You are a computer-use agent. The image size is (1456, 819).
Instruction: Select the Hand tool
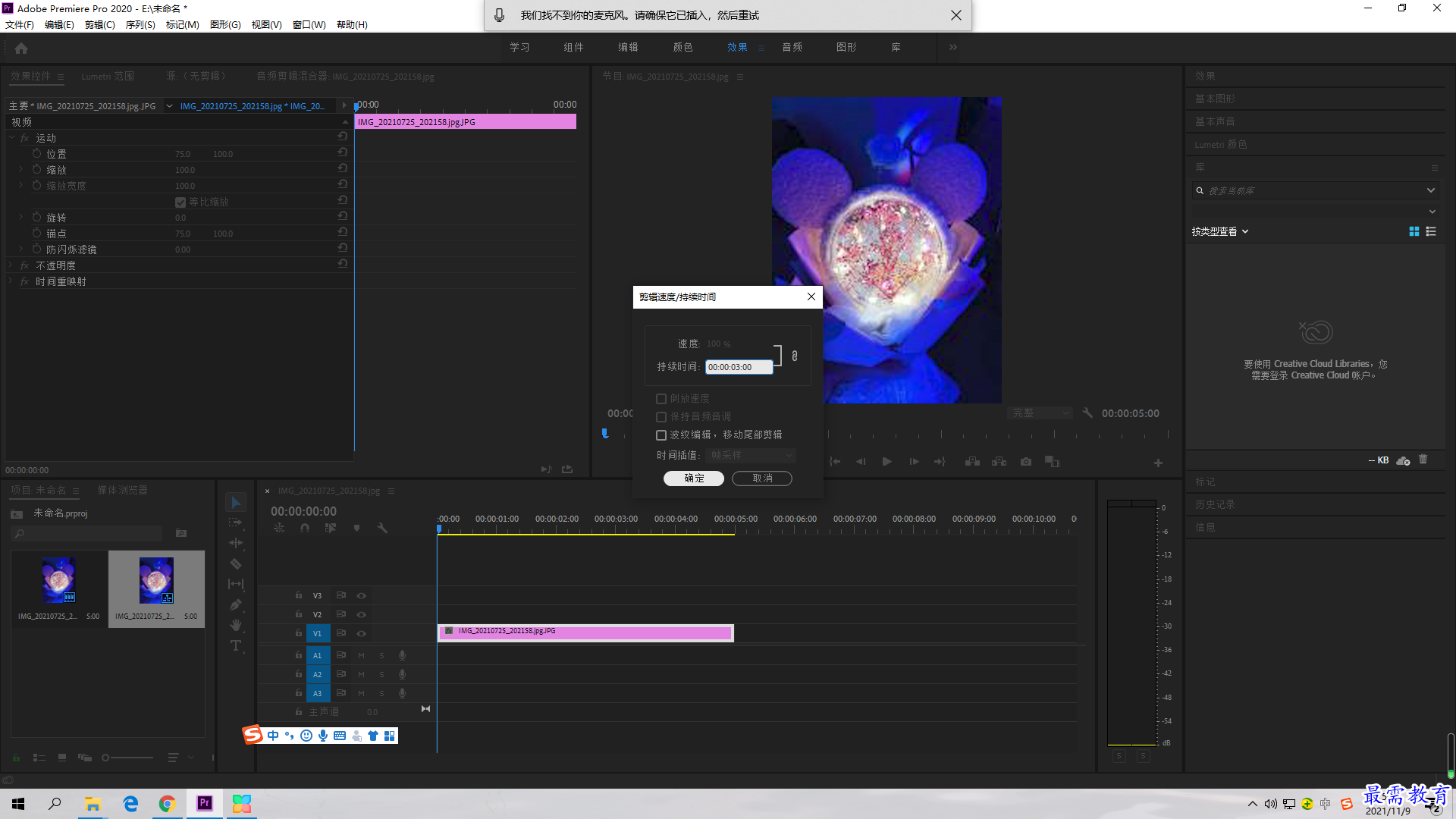(236, 625)
